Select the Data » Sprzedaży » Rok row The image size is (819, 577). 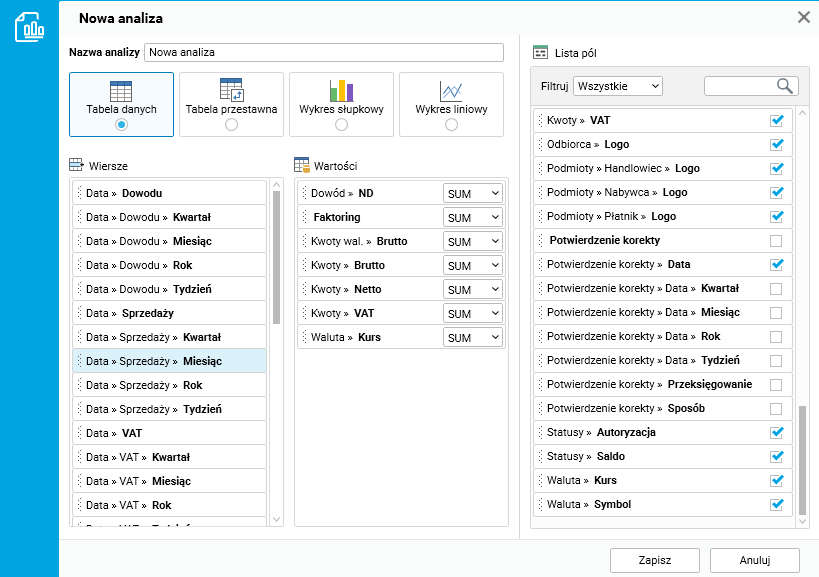coord(170,385)
